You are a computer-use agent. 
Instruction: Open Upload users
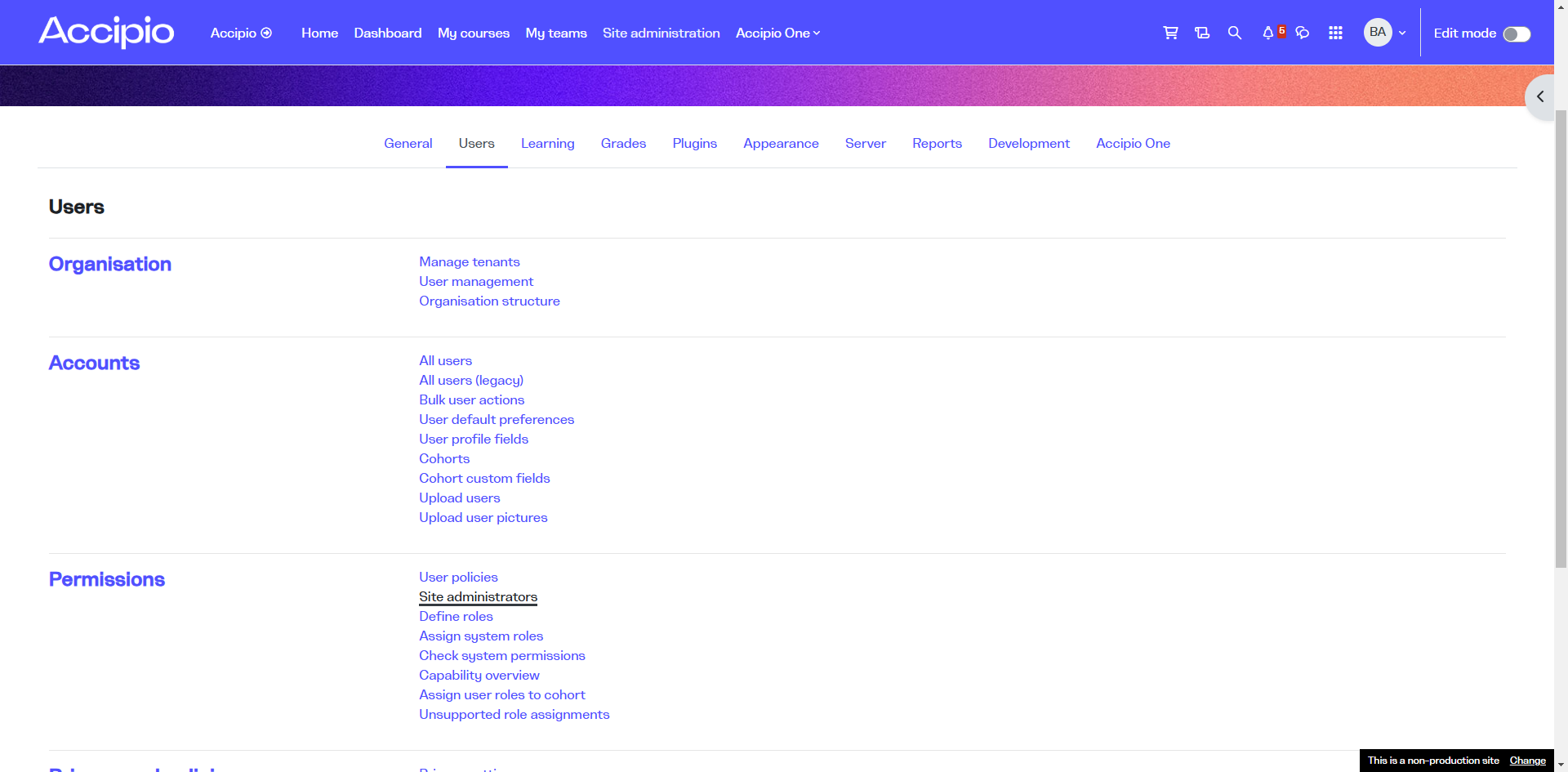click(x=460, y=498)
